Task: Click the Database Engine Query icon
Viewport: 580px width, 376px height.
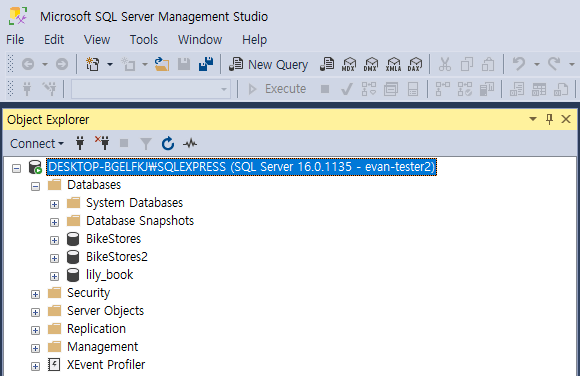Action: pyautogui.click(x=327, y=64)
